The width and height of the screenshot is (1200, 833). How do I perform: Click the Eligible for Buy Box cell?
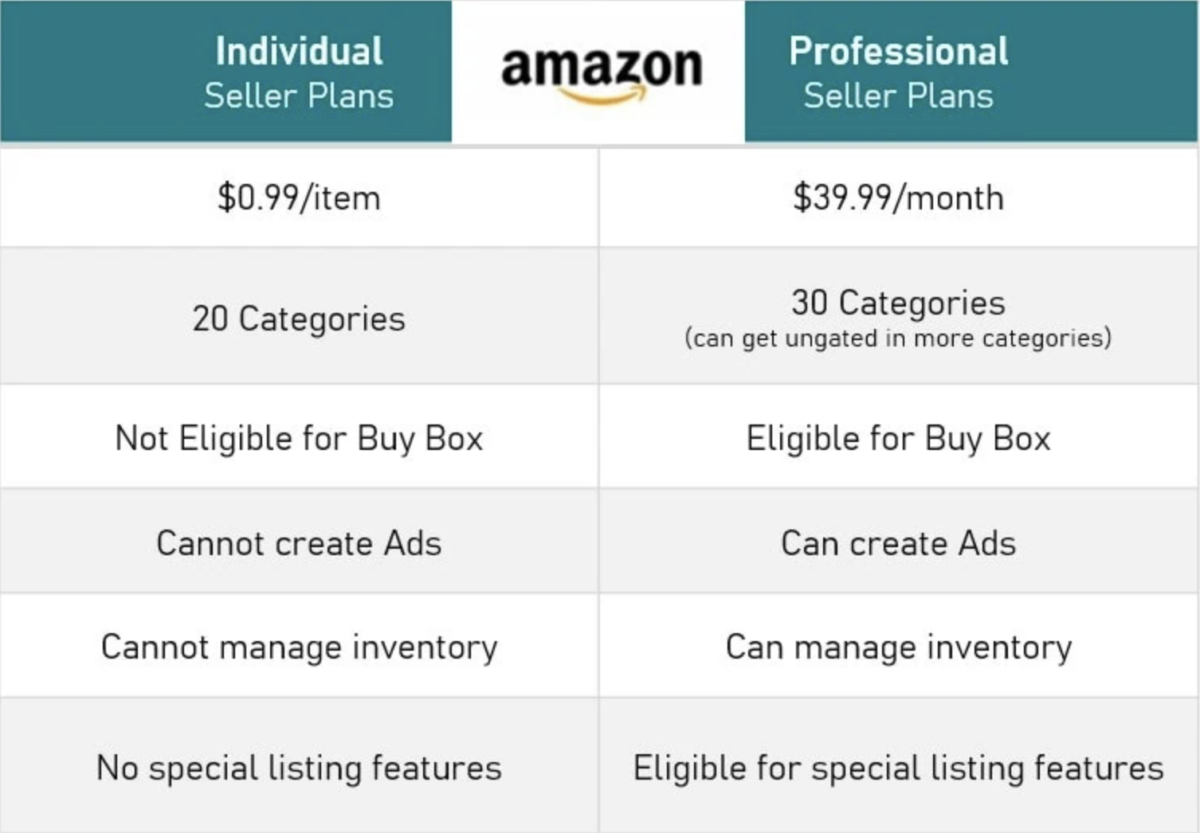898,438
